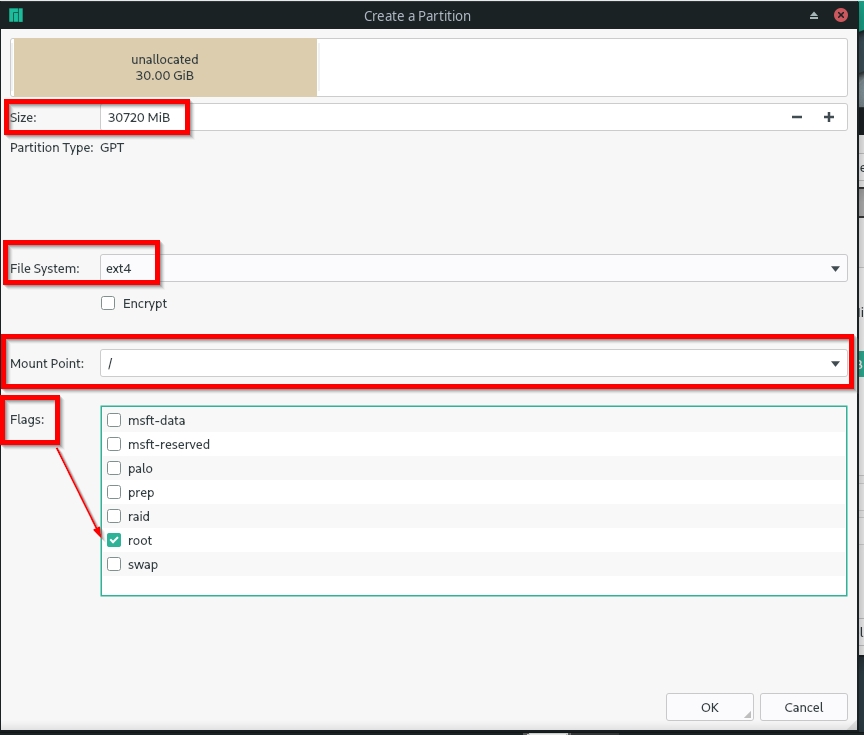The image size is (864, 735).
Task: Click the Cancel button
Action: pyautogui.click(x=803, y=707)
